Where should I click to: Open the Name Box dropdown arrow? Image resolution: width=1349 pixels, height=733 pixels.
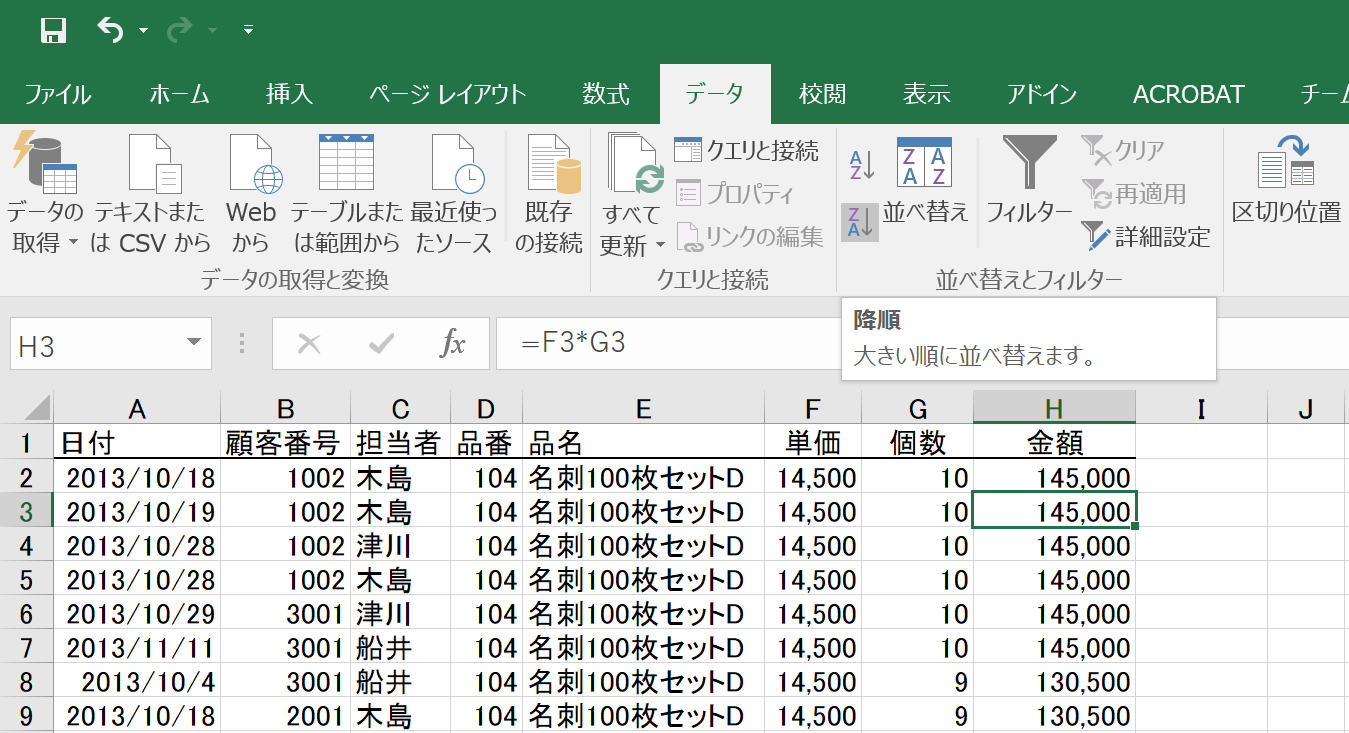(194, 344)
